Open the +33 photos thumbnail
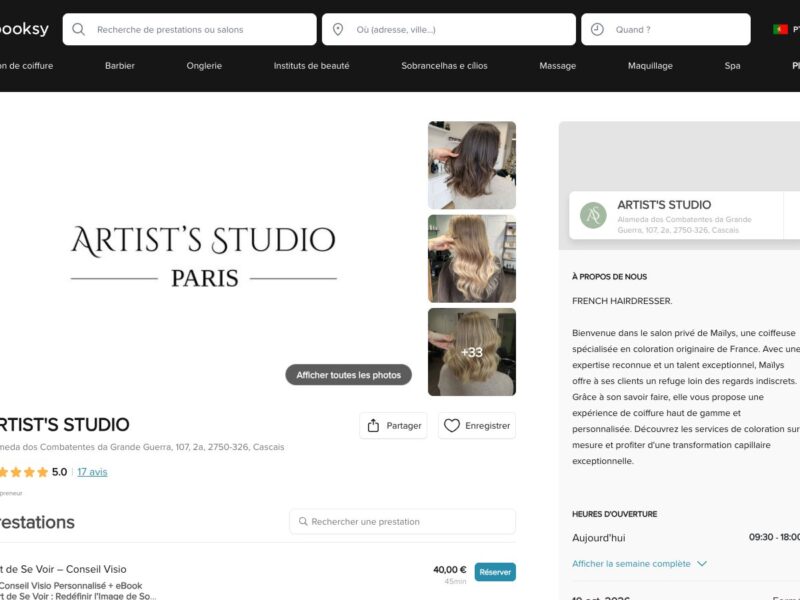Image resolution: width=800 pixels, height=600 pixels. [x=472, y=352]
